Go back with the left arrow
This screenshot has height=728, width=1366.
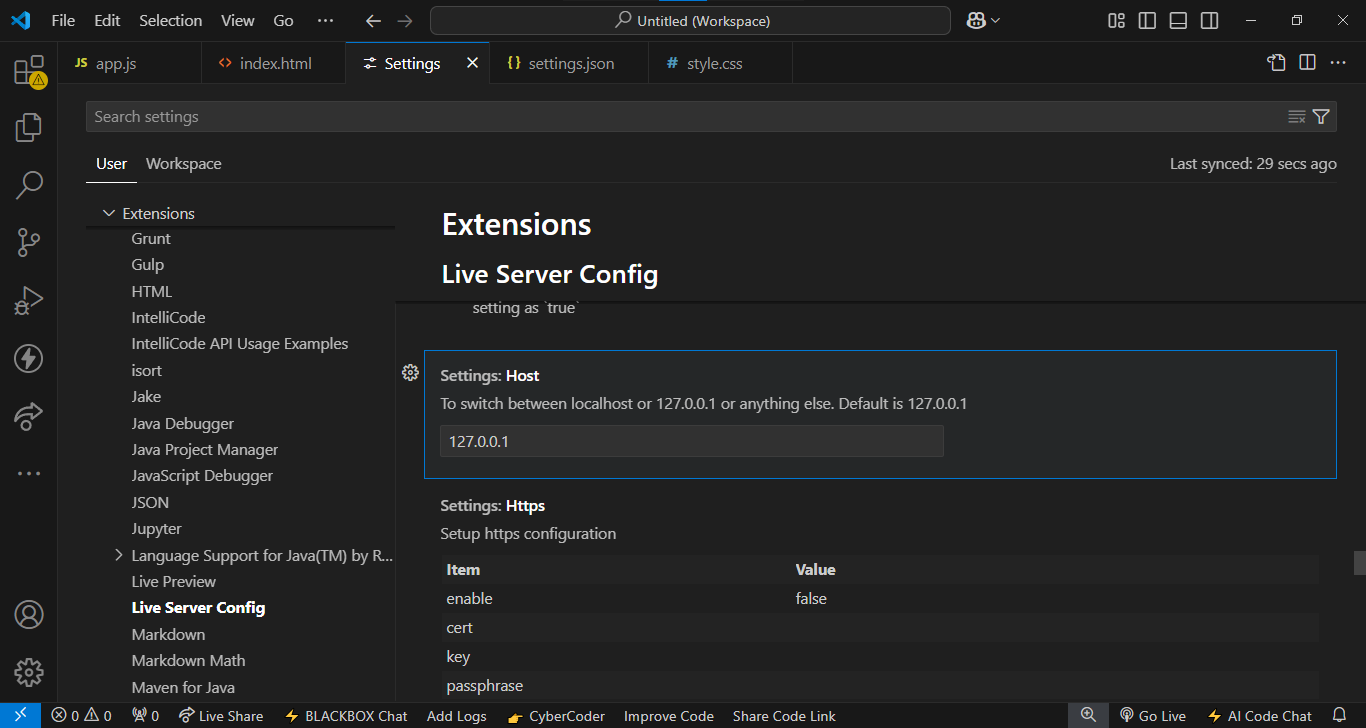[x=373, y=20]
